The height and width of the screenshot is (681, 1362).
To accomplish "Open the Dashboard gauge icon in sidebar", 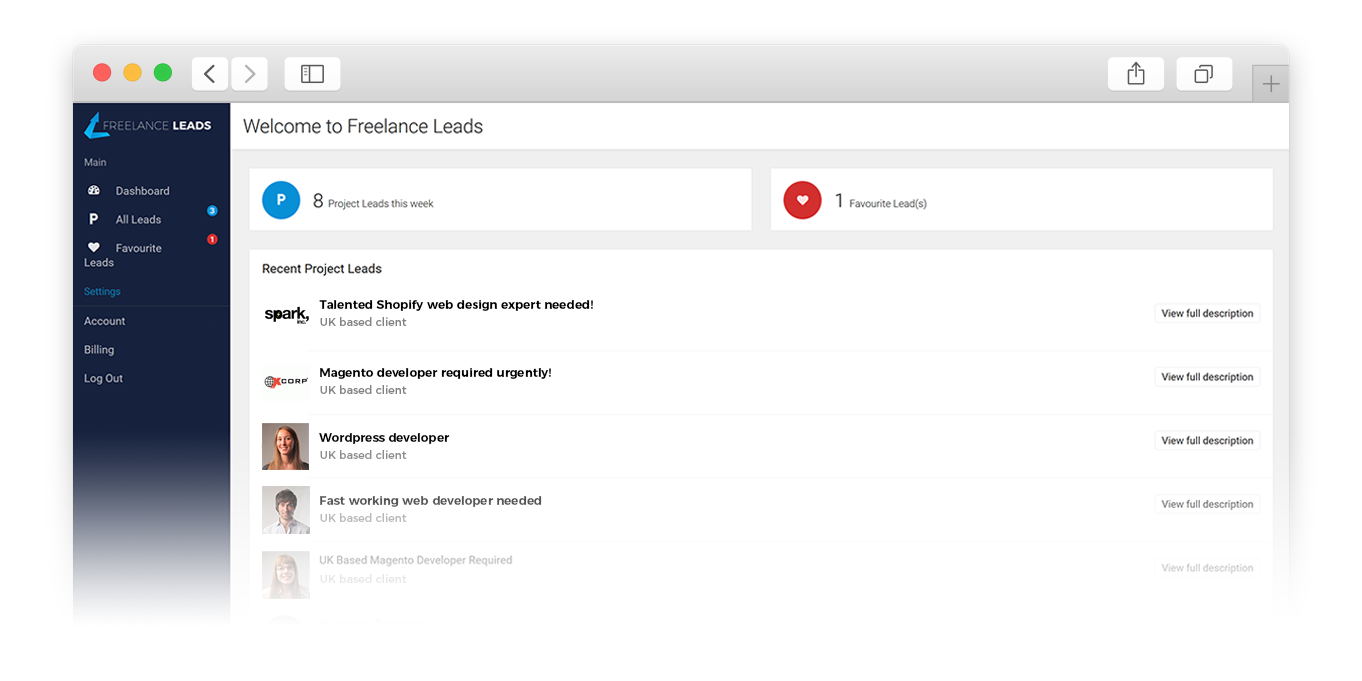I will (94, 191).
